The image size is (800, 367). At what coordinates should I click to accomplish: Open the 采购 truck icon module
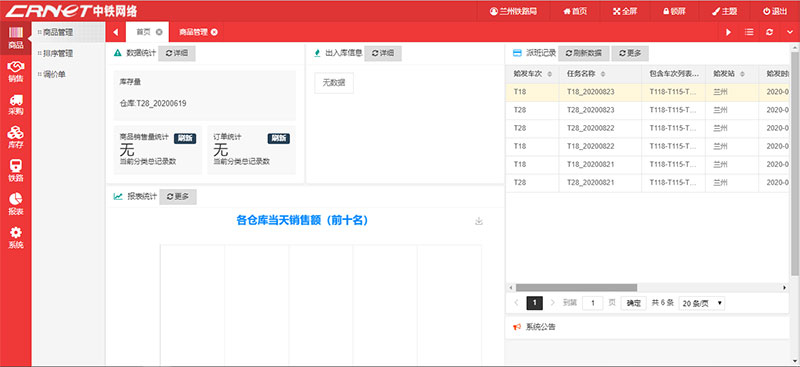pyautogui.click(x=16, y=105)
